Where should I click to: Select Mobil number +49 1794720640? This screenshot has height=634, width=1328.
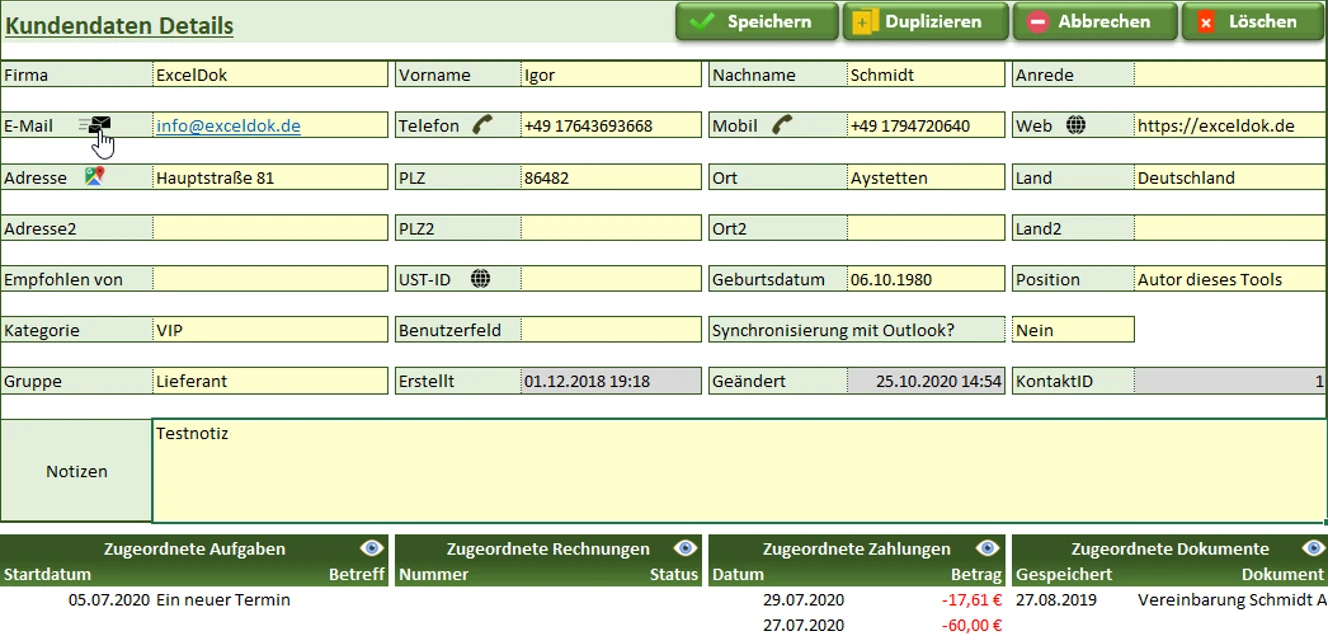pos(926,126)
